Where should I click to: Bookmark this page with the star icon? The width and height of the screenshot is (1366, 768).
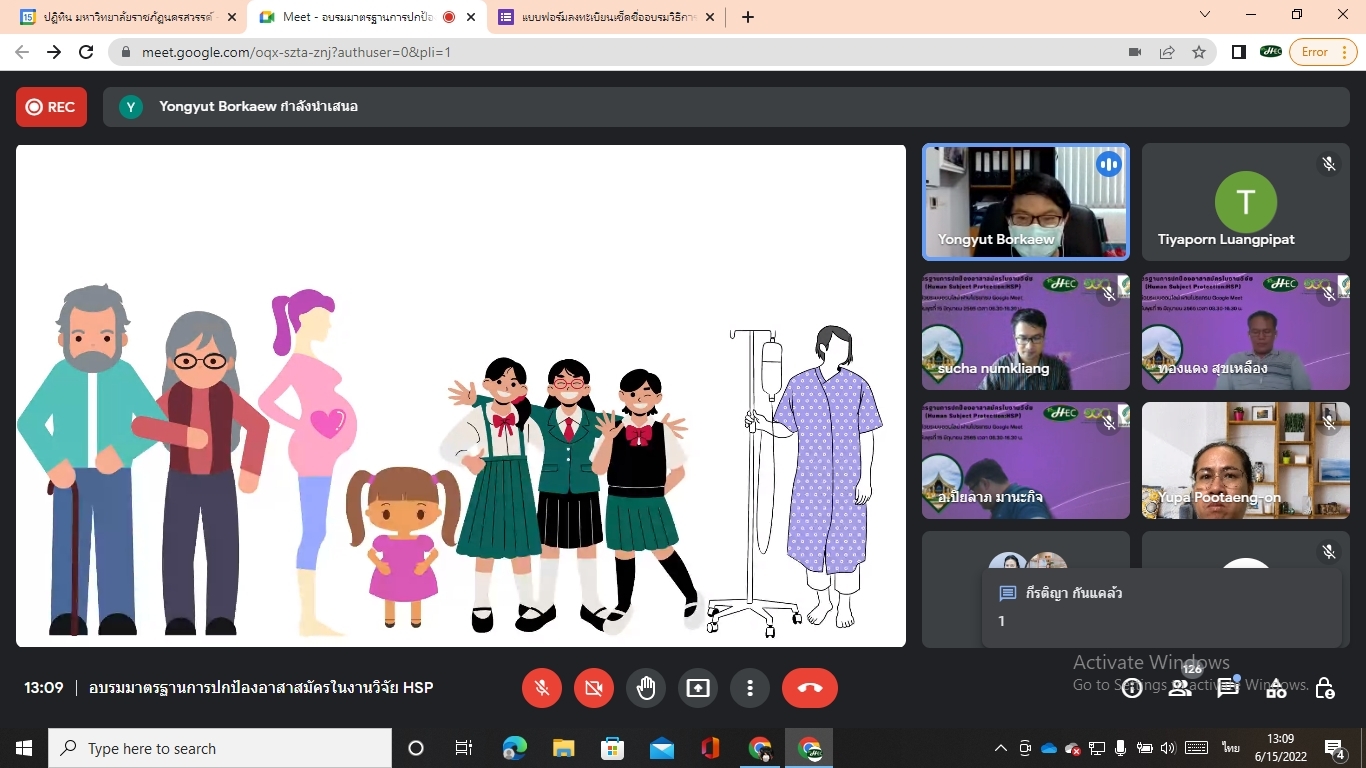[x=1199, y=52]
